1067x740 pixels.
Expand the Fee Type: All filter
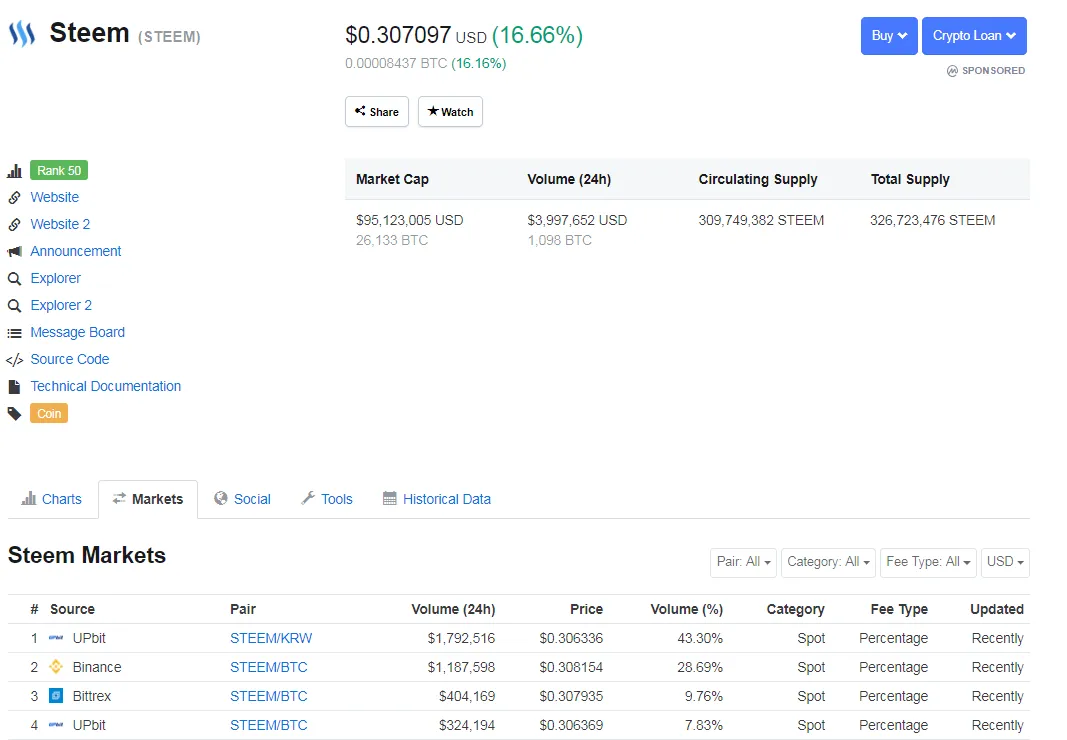click(928, 562)
